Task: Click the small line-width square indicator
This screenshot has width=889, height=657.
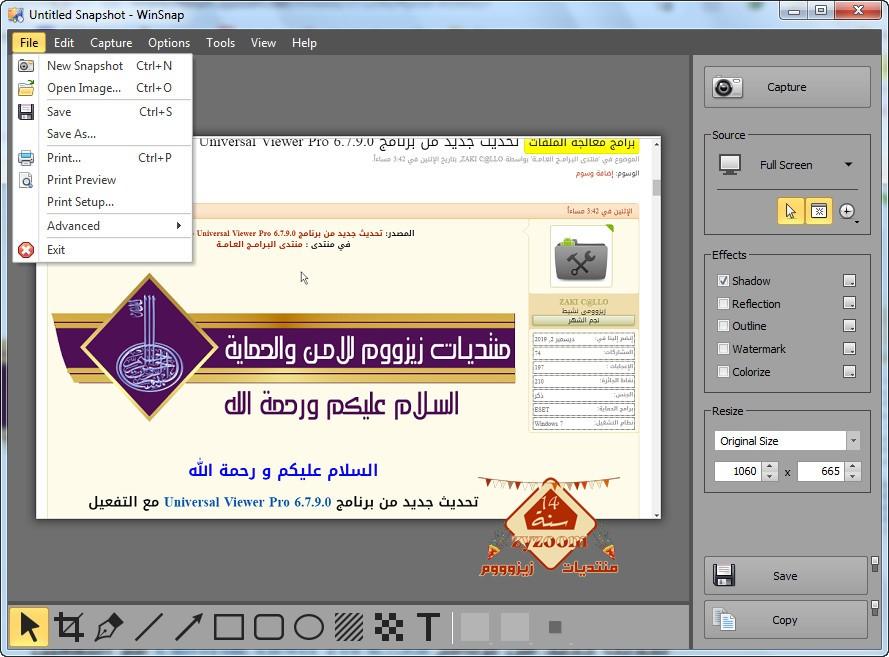Action: 555,627
